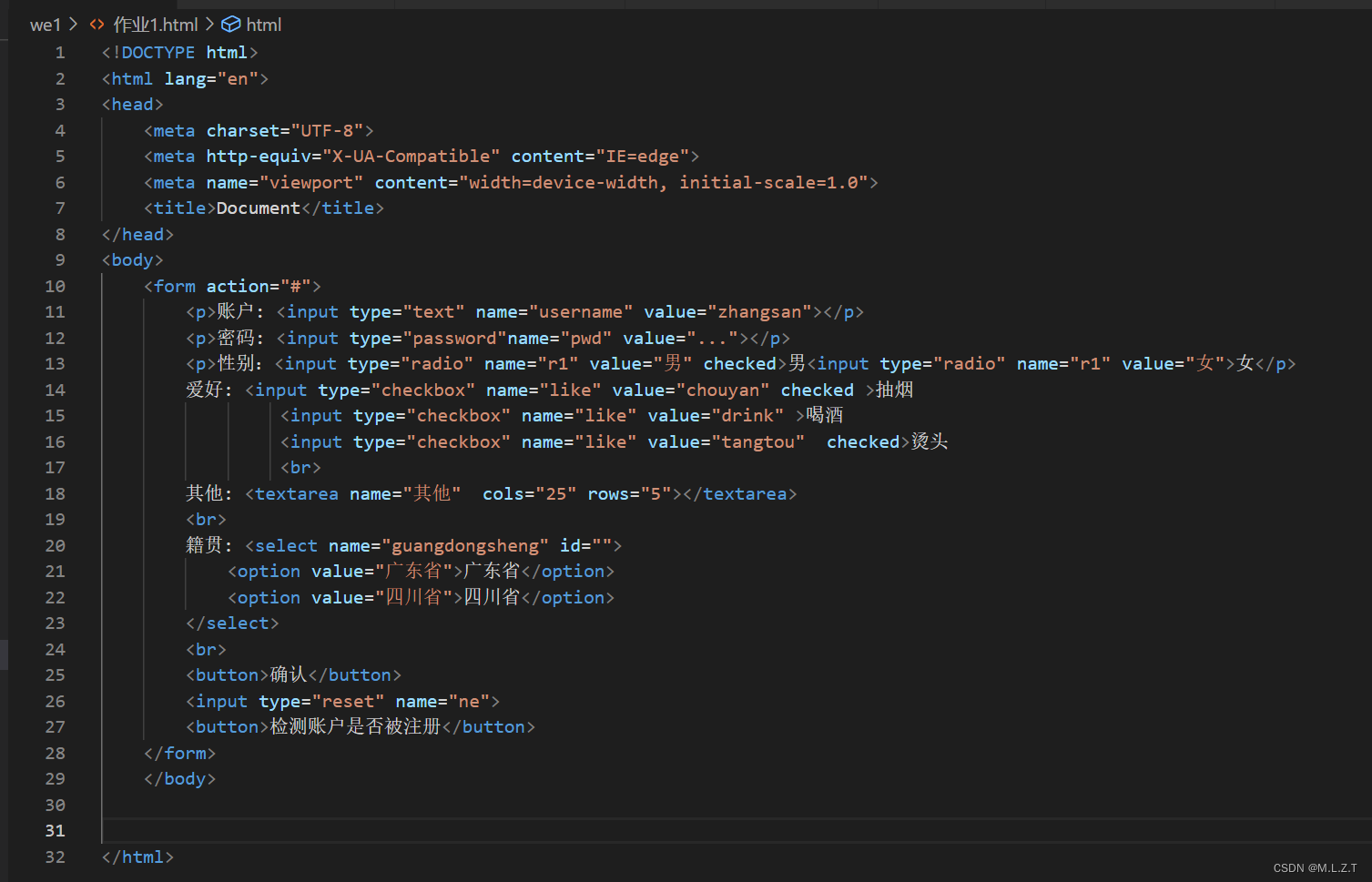Click the HTML file icon in breadcrumb
Image resolution: width=1372 pixels, height=882 pixels.
97,25
